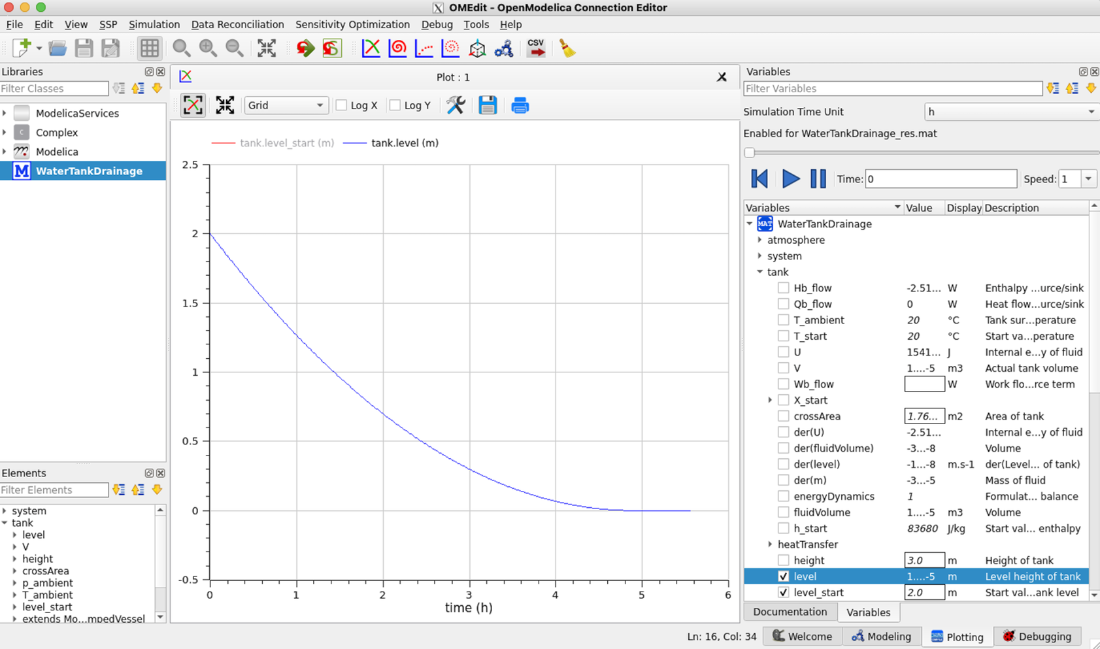Open the Sensitivity Optimization menu

[x=352, y=24]
